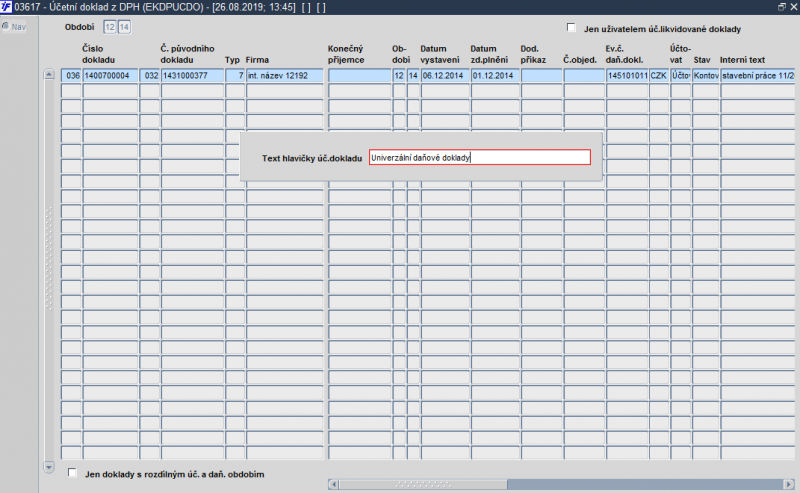800x493 pixels.
Task: Click the horizontal scrollbar right arrow
Action: [x=789, y=484]
